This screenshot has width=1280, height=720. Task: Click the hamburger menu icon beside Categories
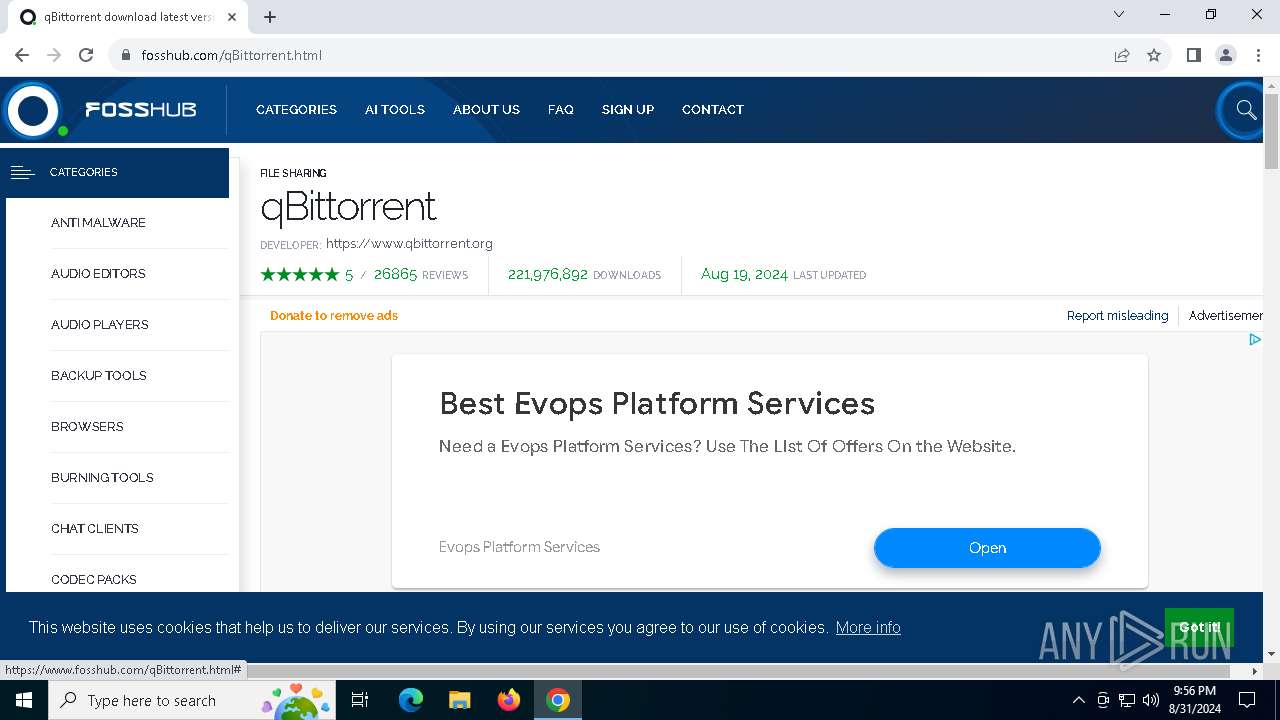(22, 172)
